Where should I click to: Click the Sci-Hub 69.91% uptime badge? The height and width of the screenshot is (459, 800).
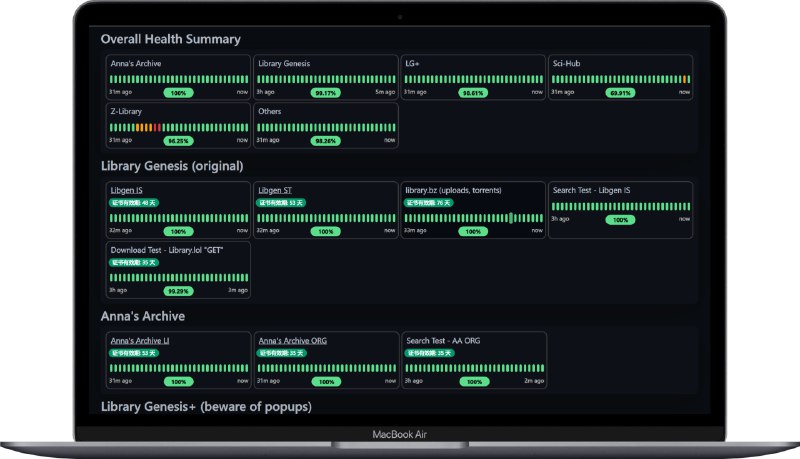620,92
